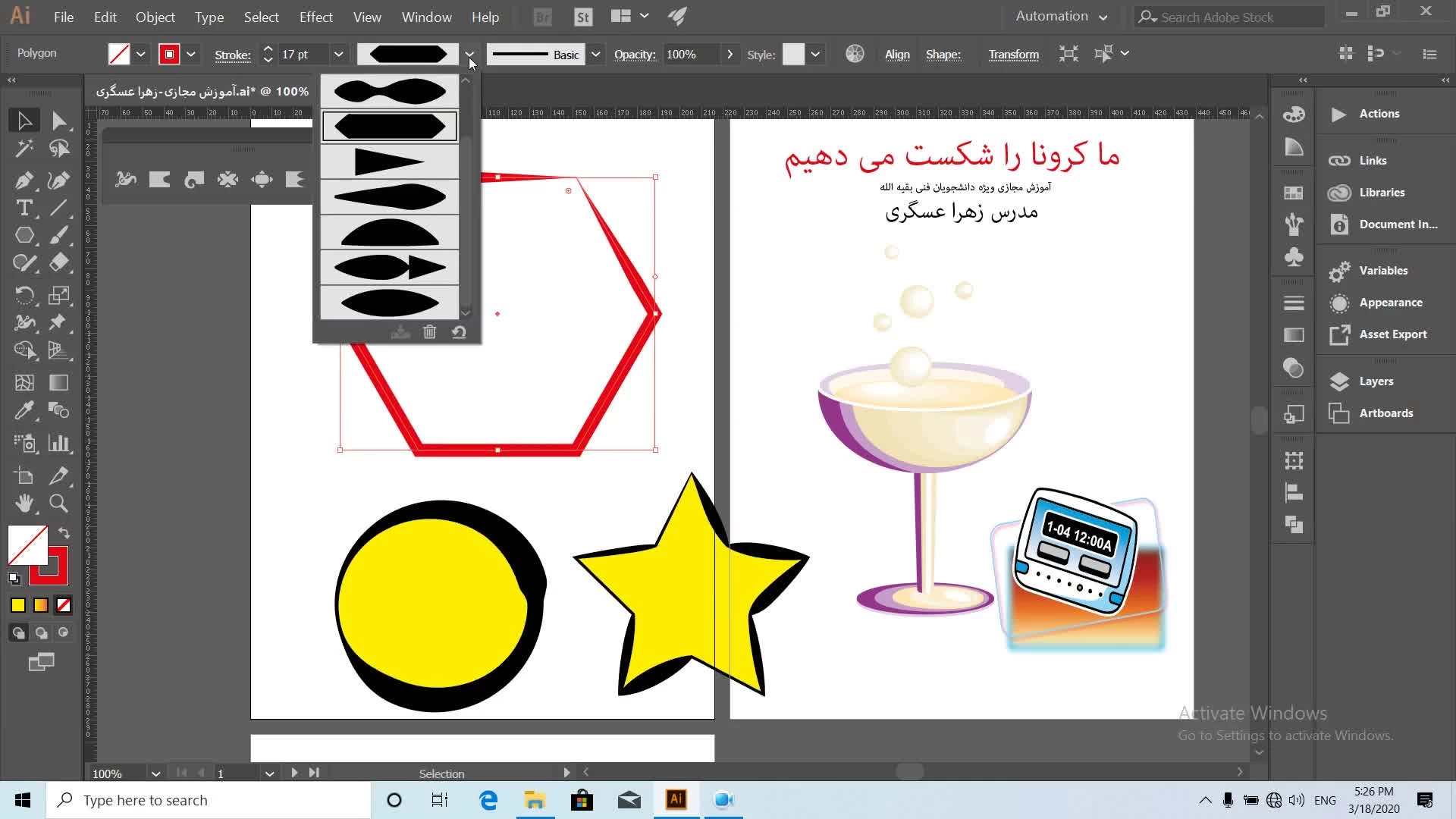Select the Hand tool
Screen dimensions: 1456x819
point(24,504)
